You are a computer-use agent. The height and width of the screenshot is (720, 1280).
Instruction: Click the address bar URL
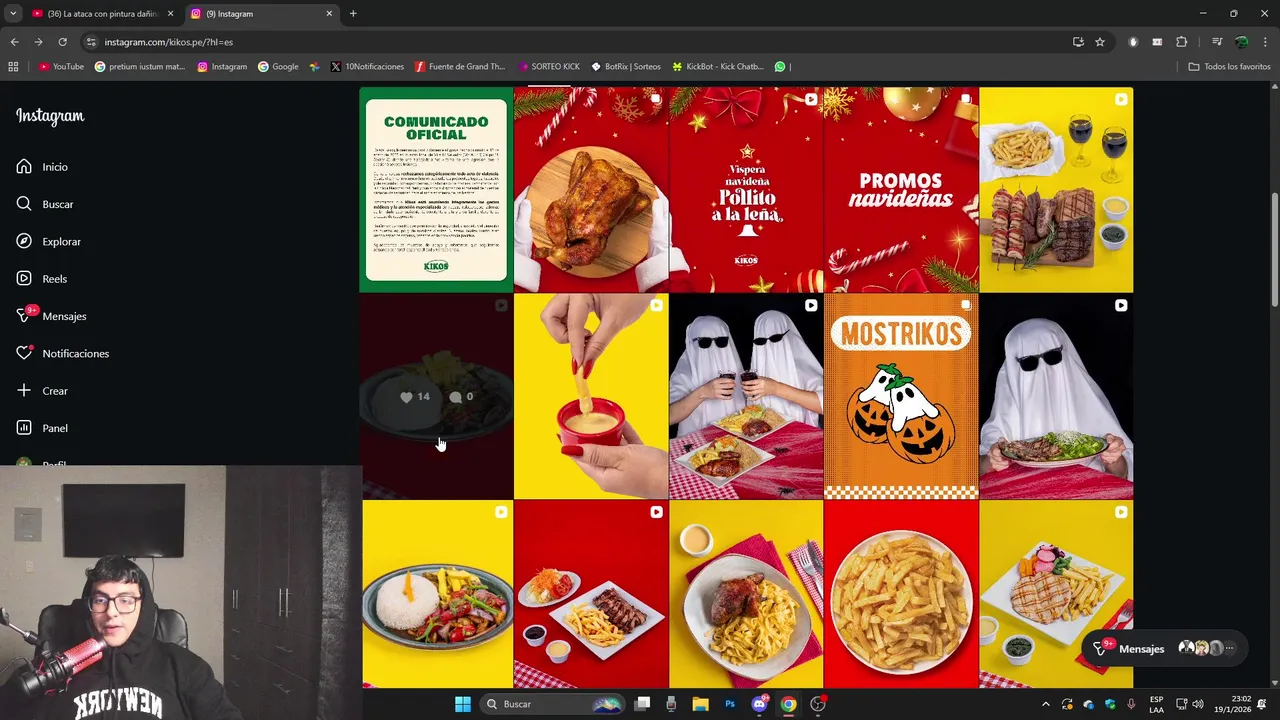click(168, 42)
